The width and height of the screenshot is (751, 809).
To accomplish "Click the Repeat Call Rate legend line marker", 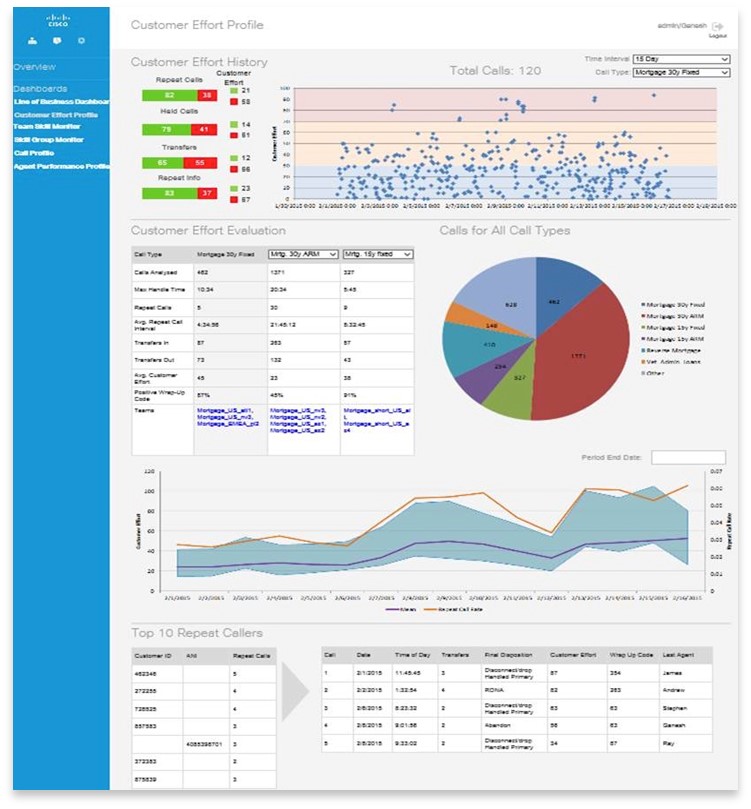I will 430,608.
